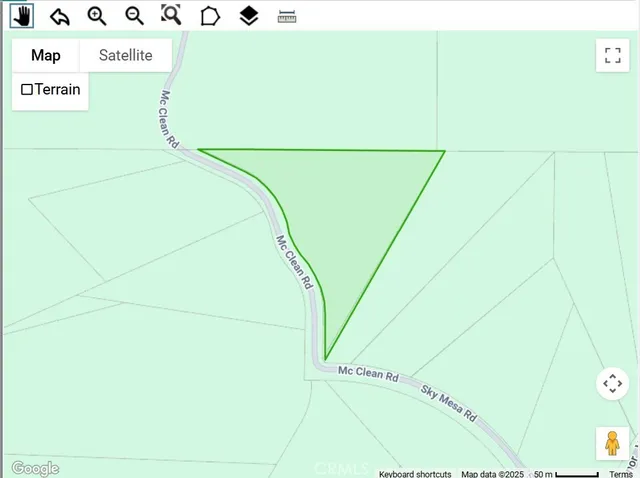This screenshot has height=478, width=640.
Task: Select the ruler measure tool
Action: tap(287, 15)
